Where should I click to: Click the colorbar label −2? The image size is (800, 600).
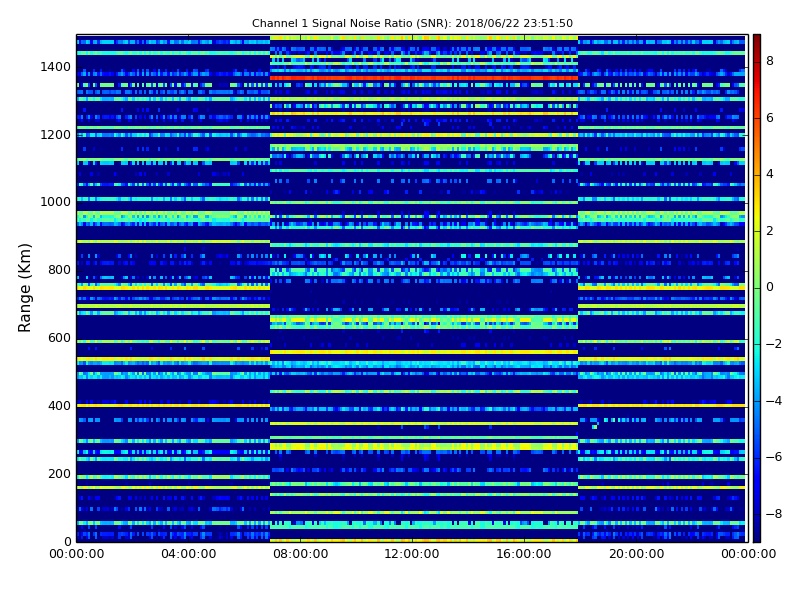774,344
